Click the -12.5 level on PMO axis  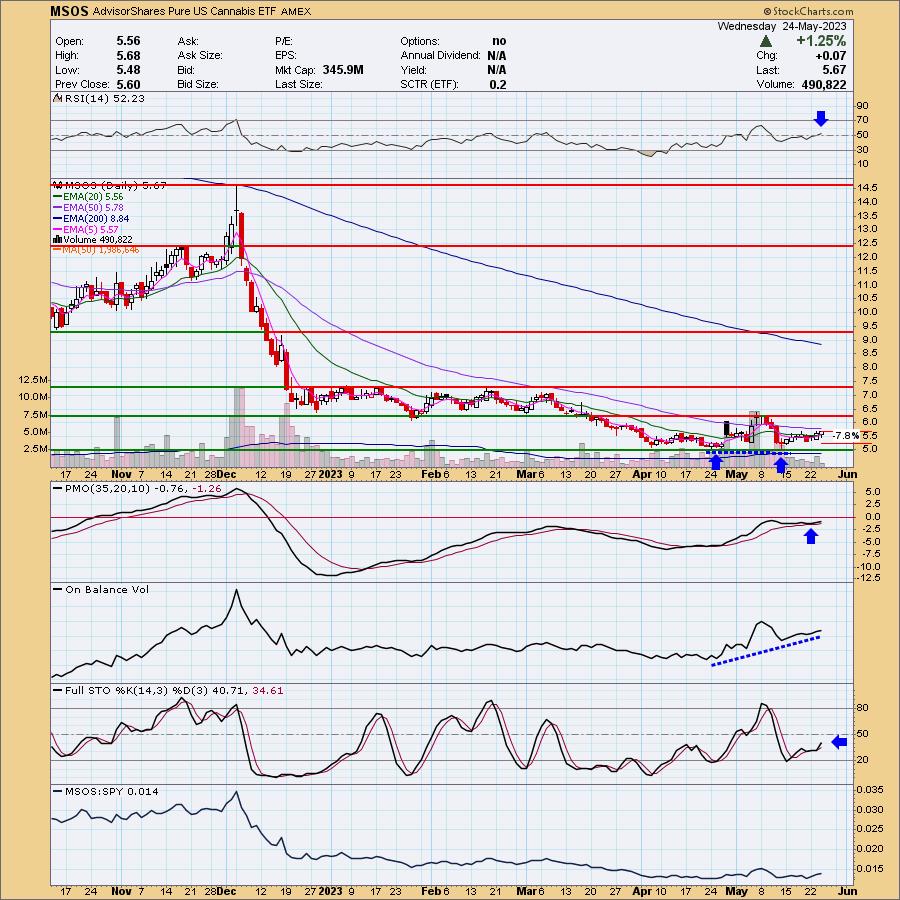click(868, 578)
